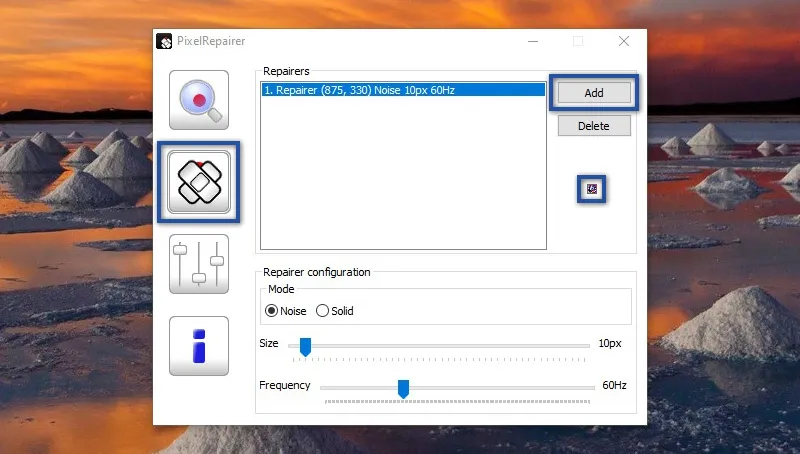
Task: Click the small repairer color picker icon
Action: point(592,189)
